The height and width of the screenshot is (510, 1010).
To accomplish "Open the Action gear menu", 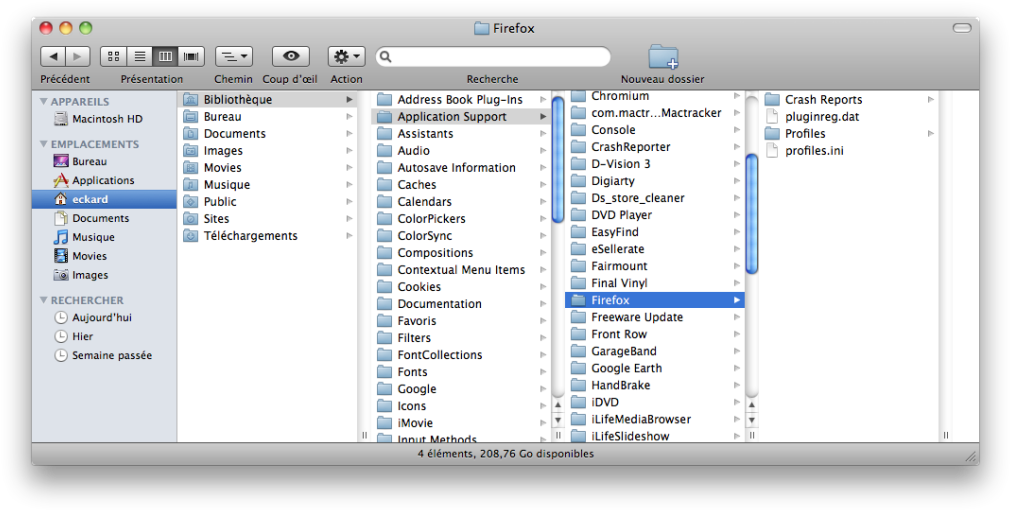I will (346, 57).
